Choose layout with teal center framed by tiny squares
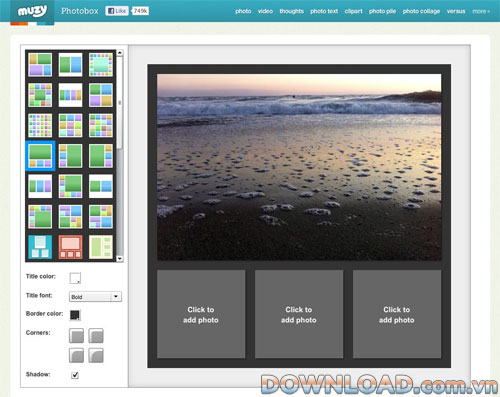The width and height of the screenshot is (500, 397). pos(101,65)
